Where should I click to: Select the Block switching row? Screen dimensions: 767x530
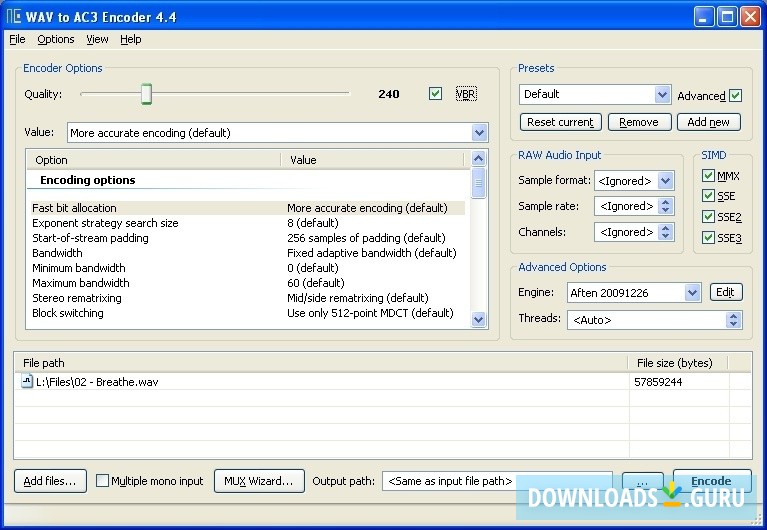tap(248, 313)
